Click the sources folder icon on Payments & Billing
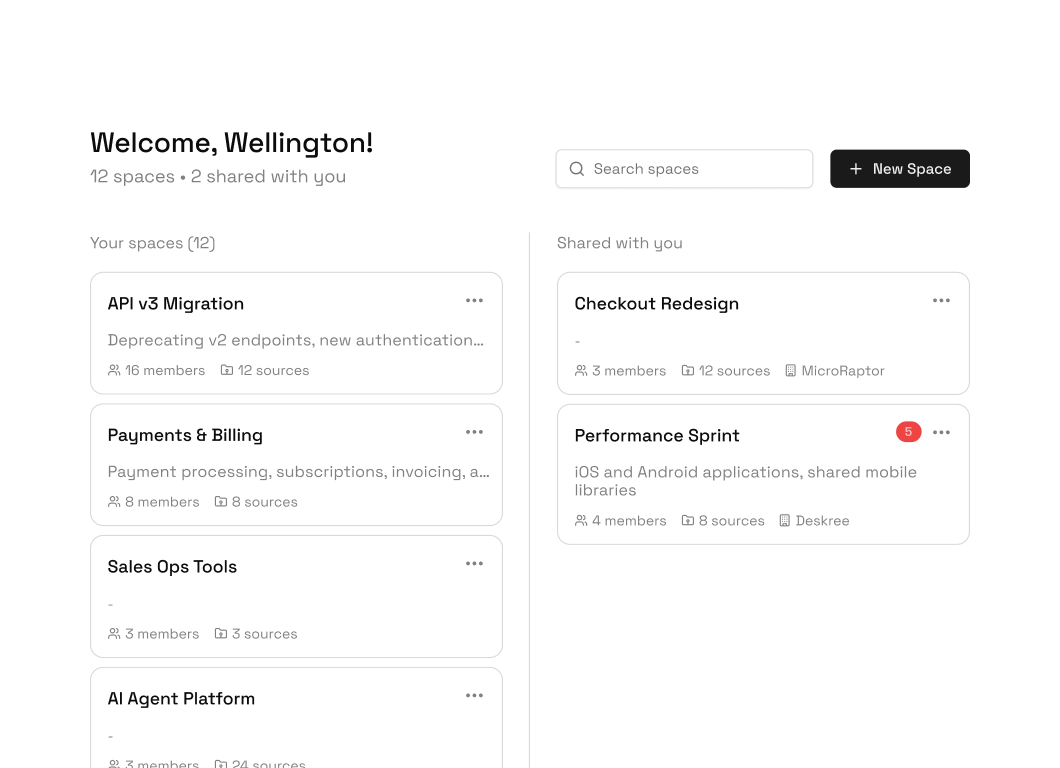Viewport: 1060px width, 768px height. coord(221,502)
